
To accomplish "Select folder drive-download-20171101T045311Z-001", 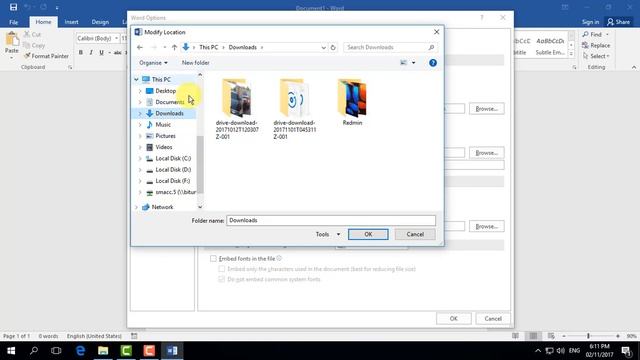I will (x=295, y=109).
